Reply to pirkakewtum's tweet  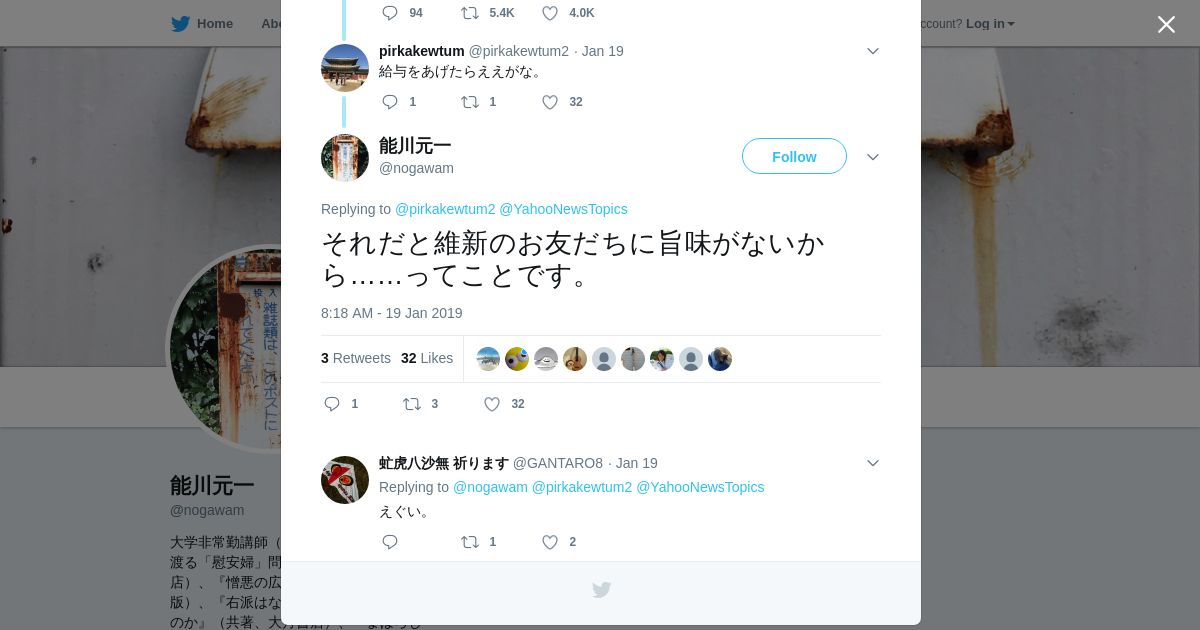390,102
